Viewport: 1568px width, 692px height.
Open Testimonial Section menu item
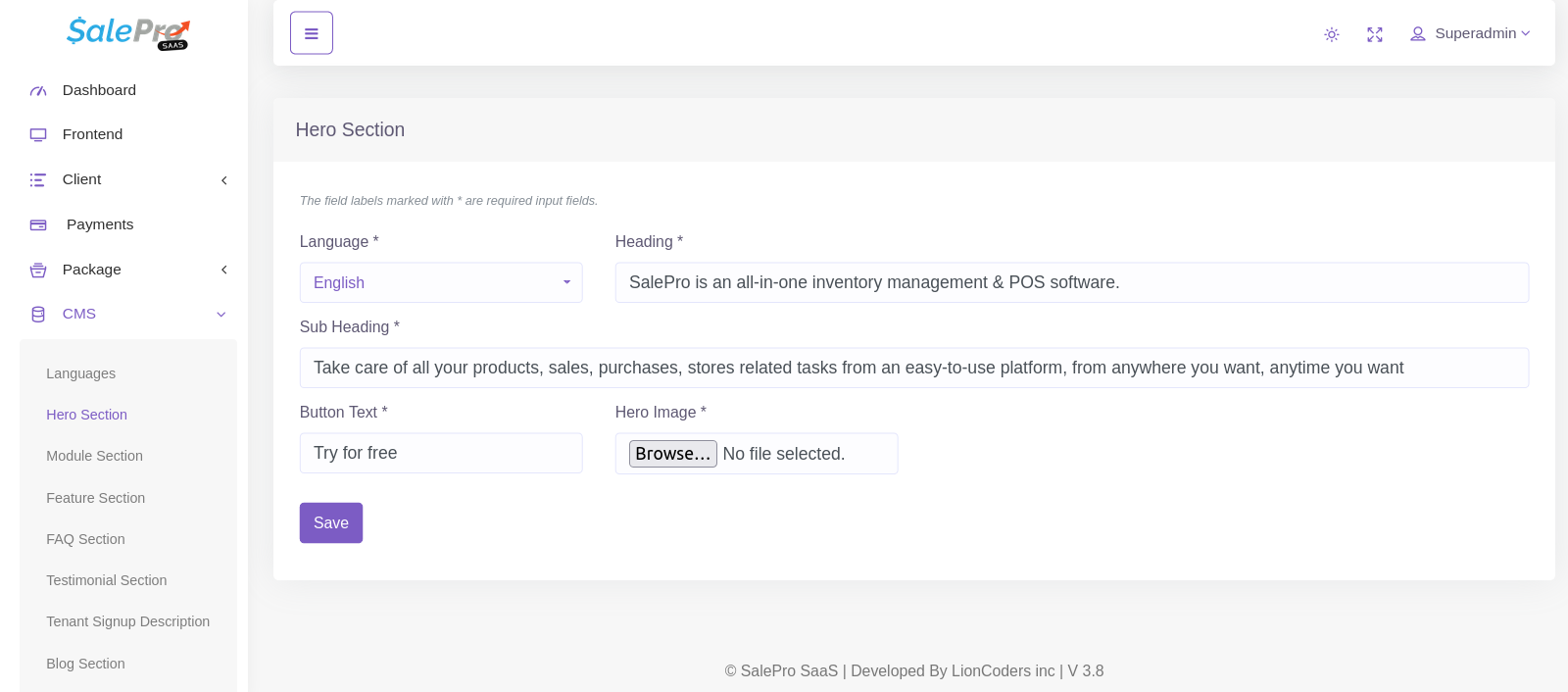tap(106, 580)
